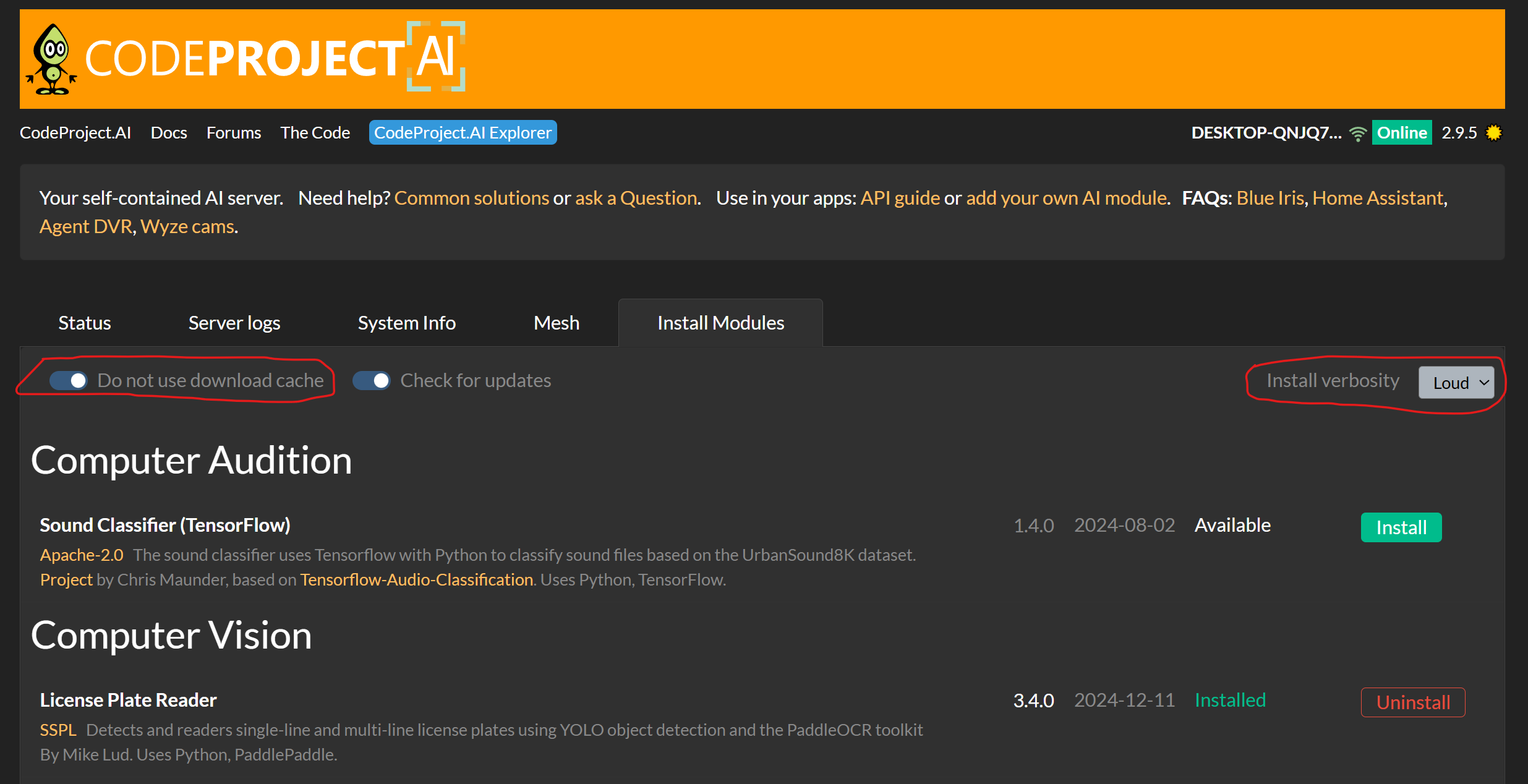Switch to the Status tab
Viewport: 1528px width, 784px height.
tap(85, 323)
